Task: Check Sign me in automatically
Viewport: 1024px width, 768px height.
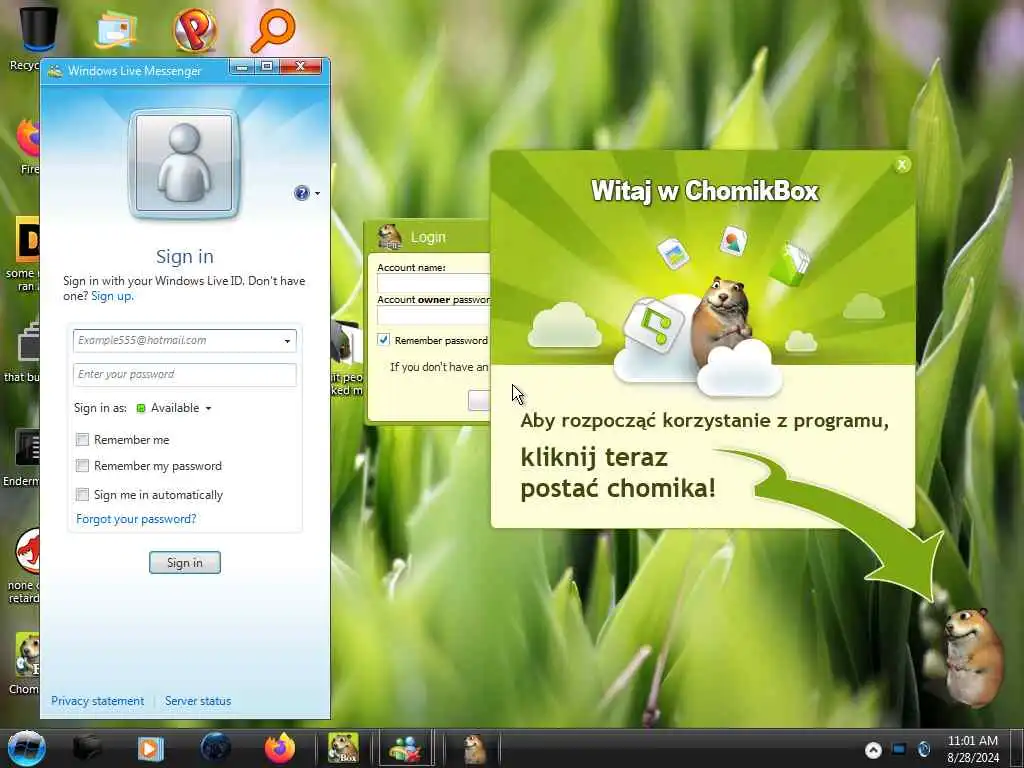Action: point(82,494)
